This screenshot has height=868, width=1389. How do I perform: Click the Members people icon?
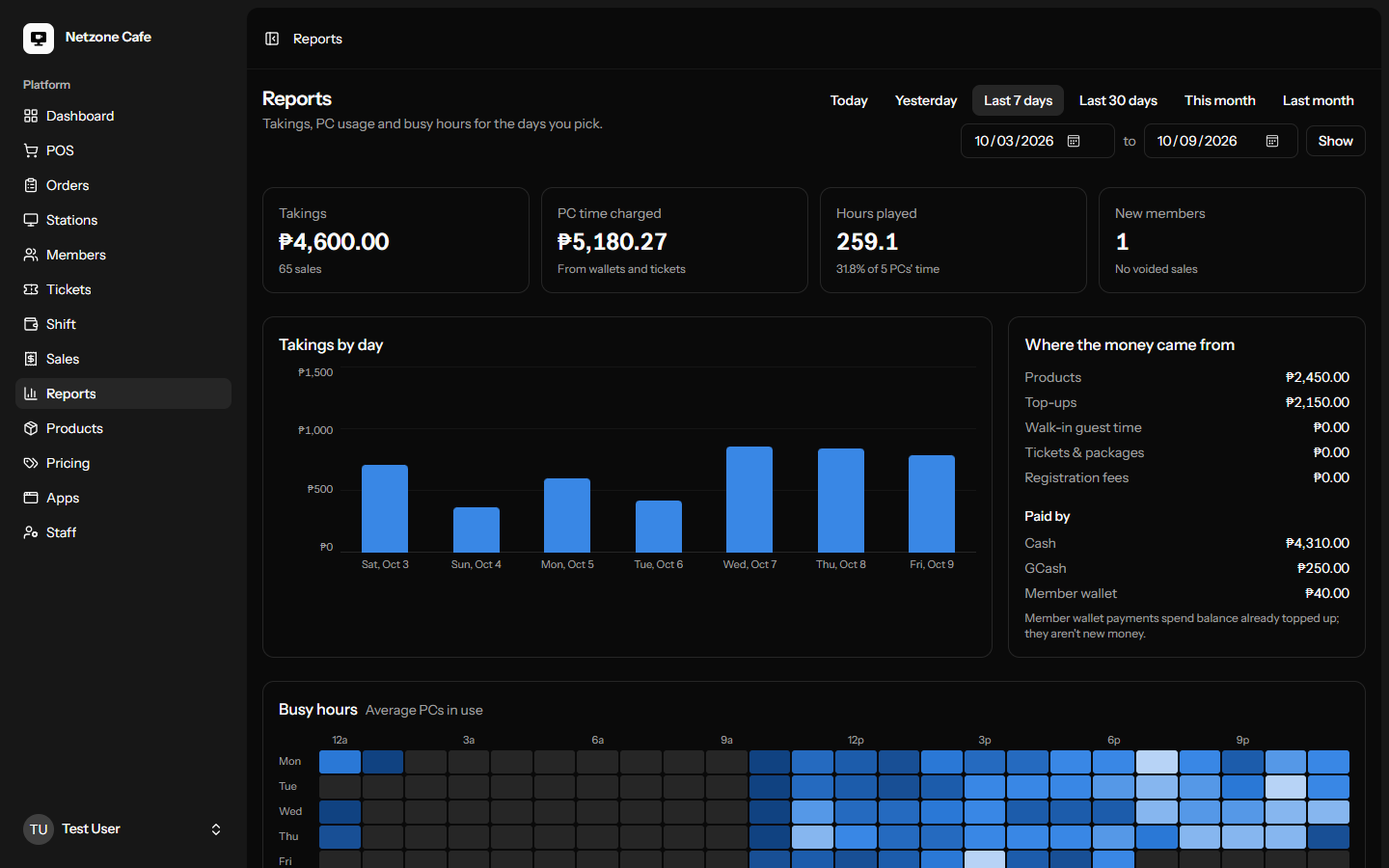click(31, 255)
